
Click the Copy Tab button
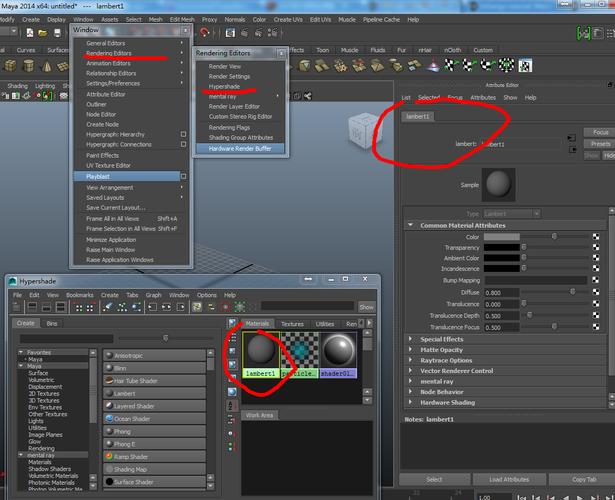(x=583, y=479)
